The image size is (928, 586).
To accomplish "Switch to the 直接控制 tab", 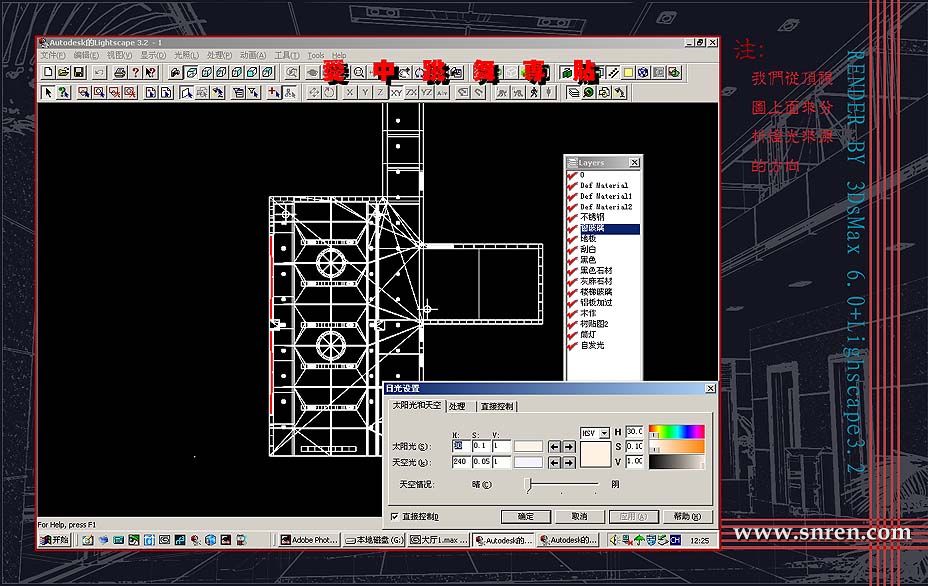I will pyautogui.click(x=497, y=407).
